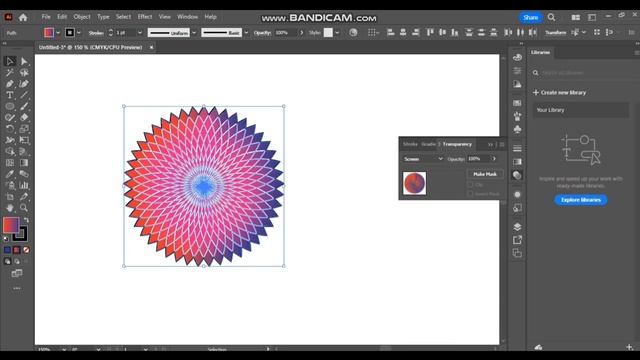Viewport: 640px width, 360px height.
Task: Expand the control bar Opacity arrow
Action: pyautogui.click(x=302, y=33)
